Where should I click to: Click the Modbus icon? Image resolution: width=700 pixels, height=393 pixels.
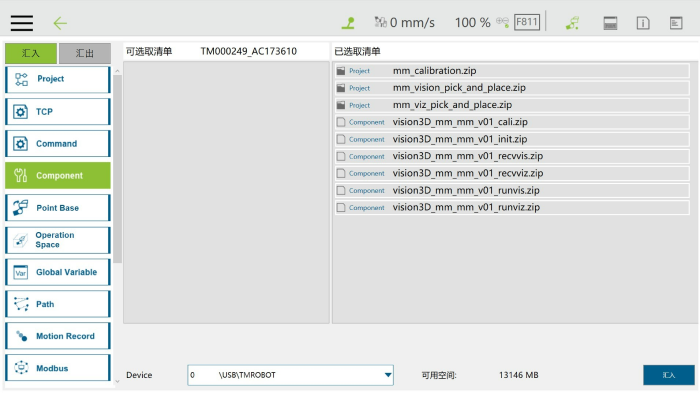pyautogui.click(x=21, y=368)
